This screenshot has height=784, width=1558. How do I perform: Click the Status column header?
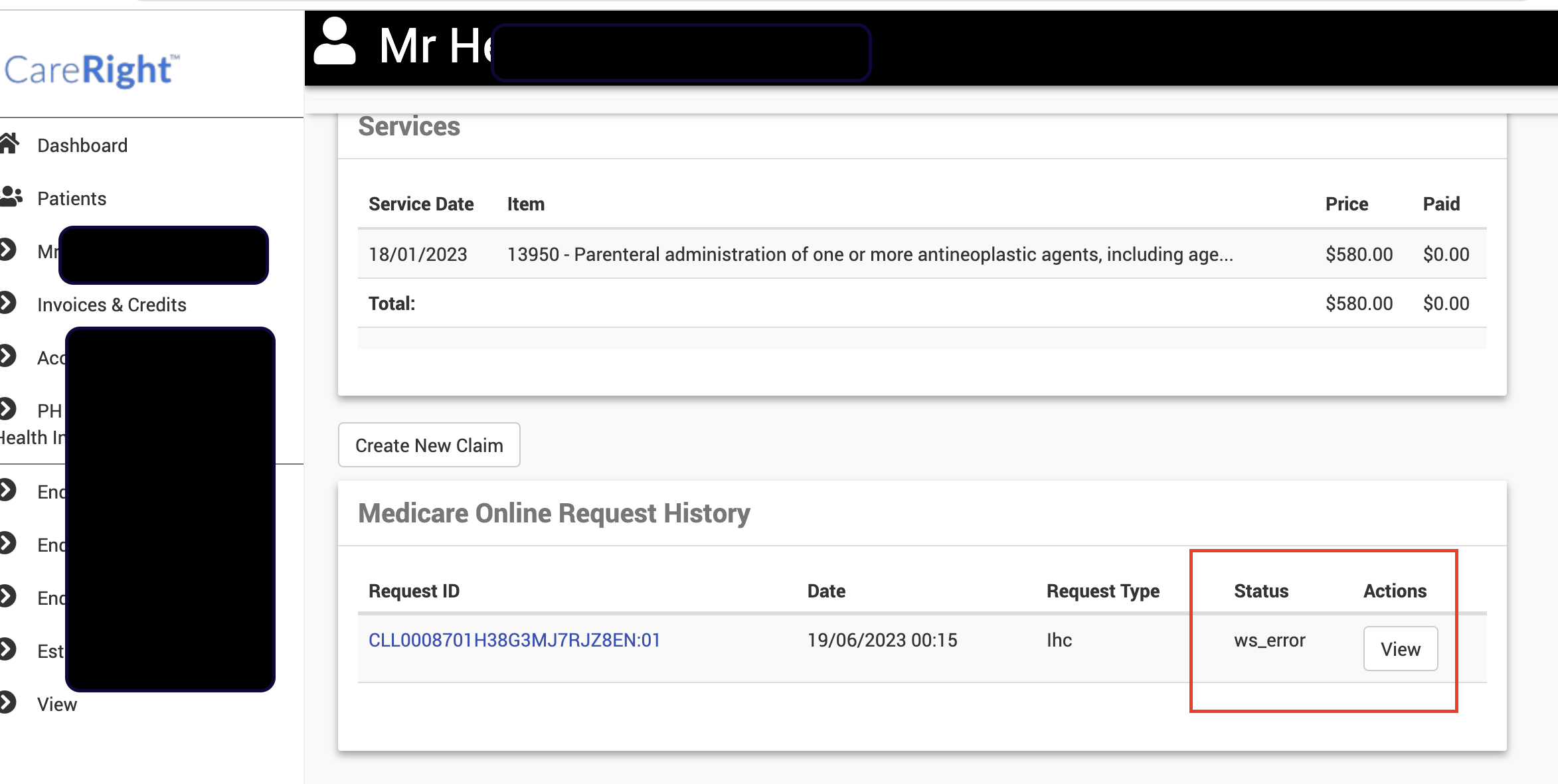[1260, 591]
